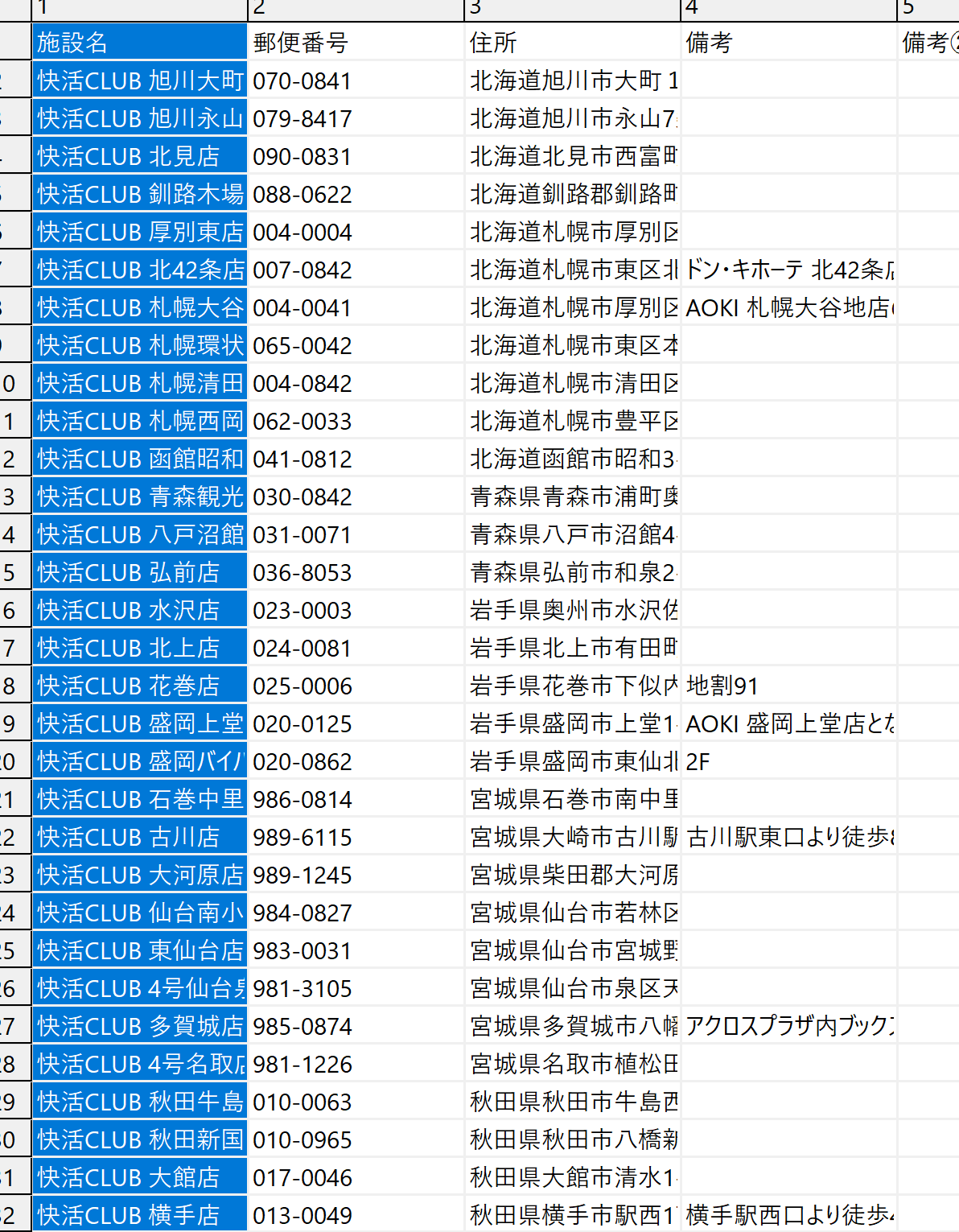Select address 岩手県北上市有田町

[572, 647]
